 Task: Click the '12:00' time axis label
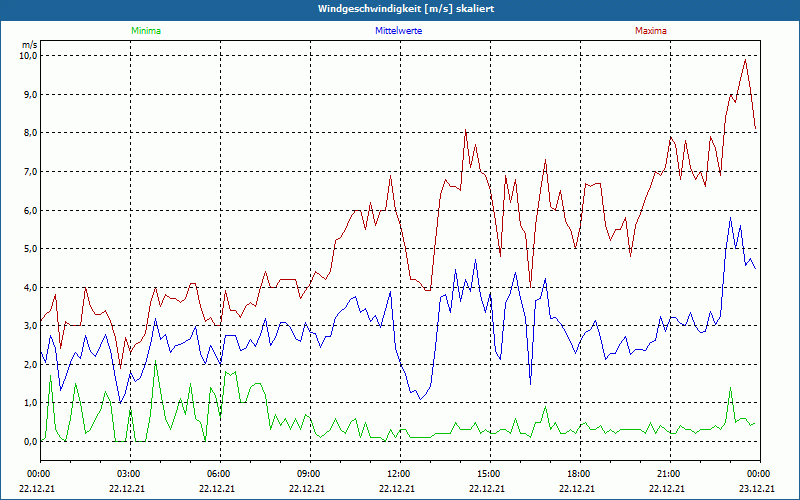coord(399,474)
